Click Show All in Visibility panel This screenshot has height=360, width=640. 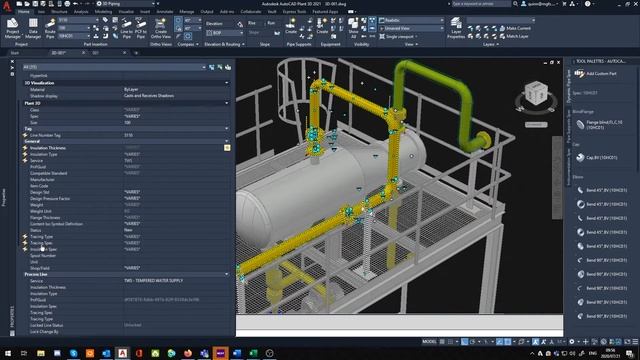point(353,28)
